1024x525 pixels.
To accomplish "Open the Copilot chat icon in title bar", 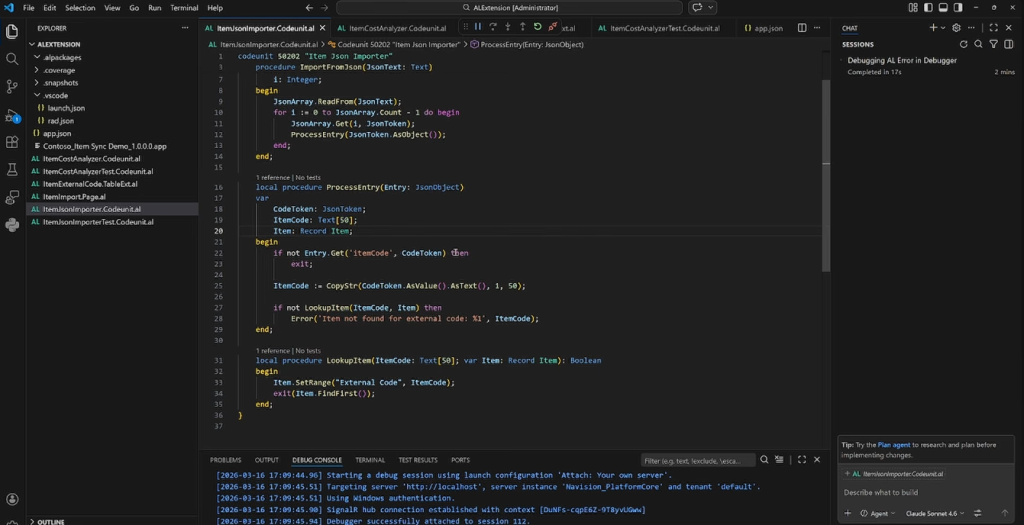I will click(x=697, y=8).
